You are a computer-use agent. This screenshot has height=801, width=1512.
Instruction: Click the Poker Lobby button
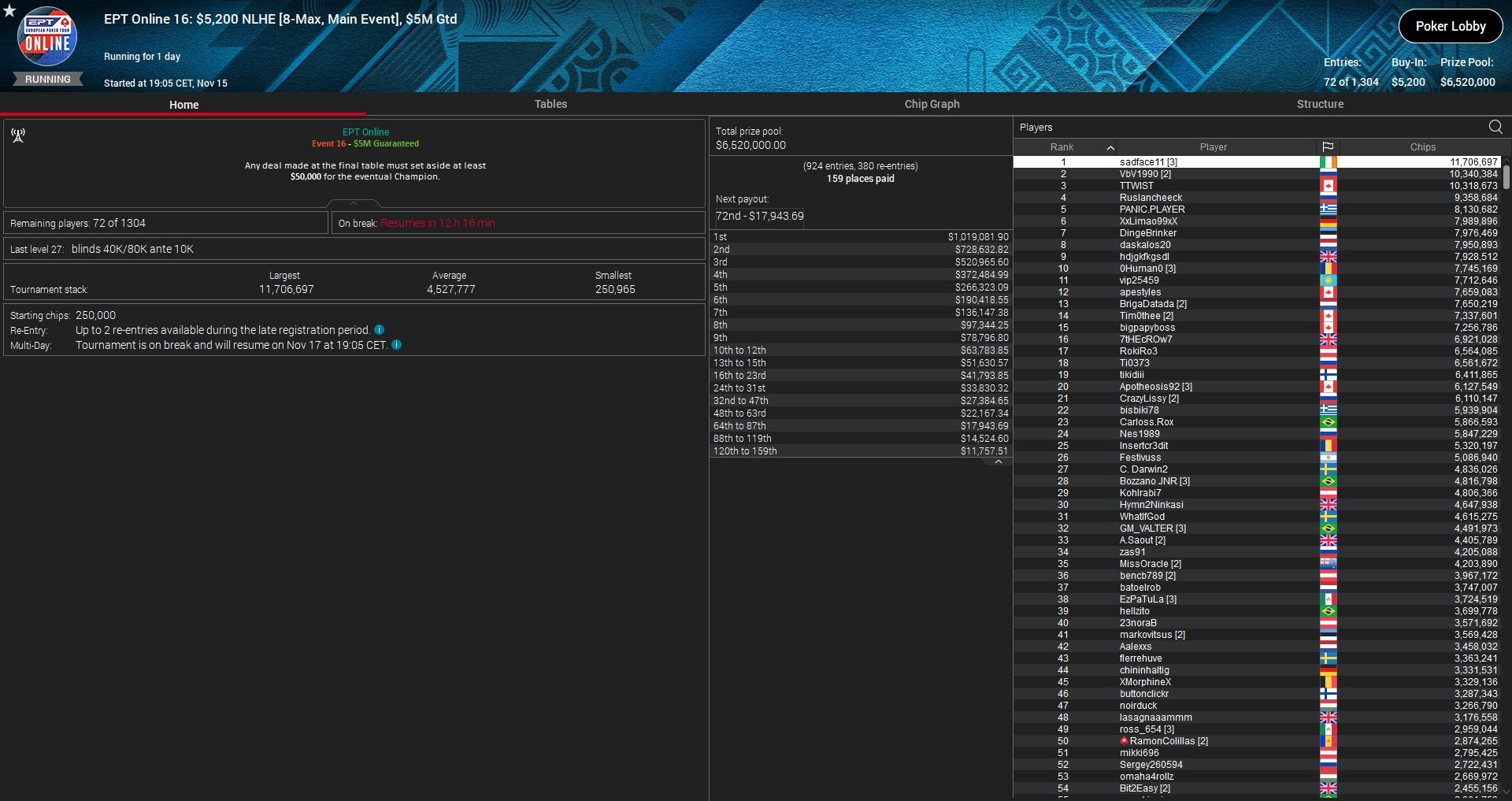[1451, 26]
